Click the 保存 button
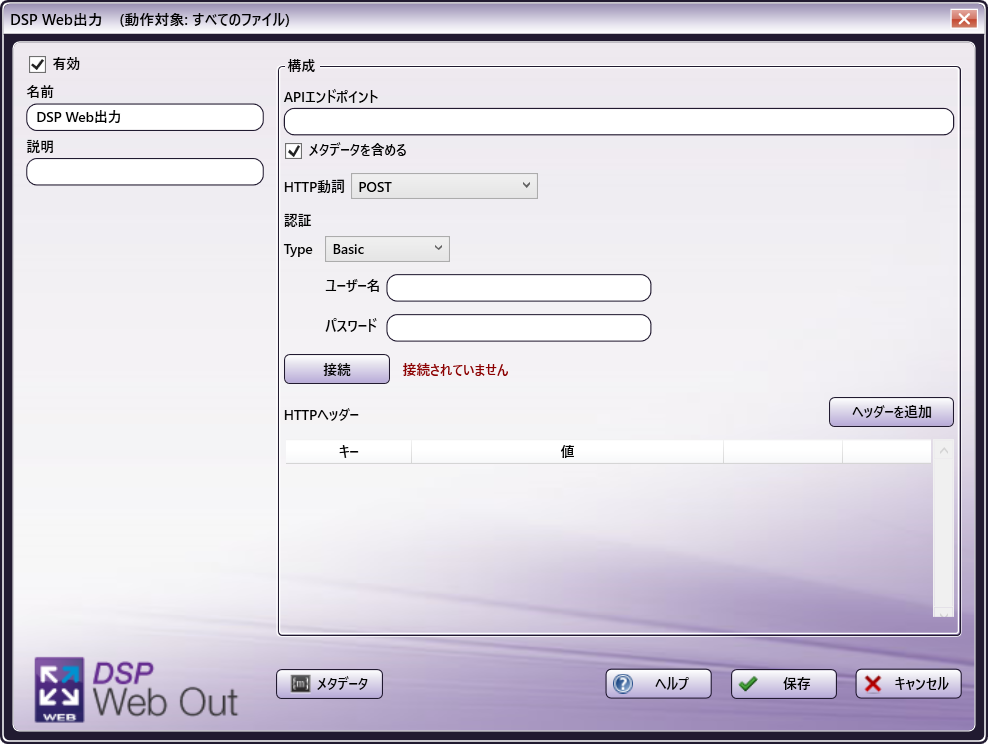 click(x=784, y=684)
